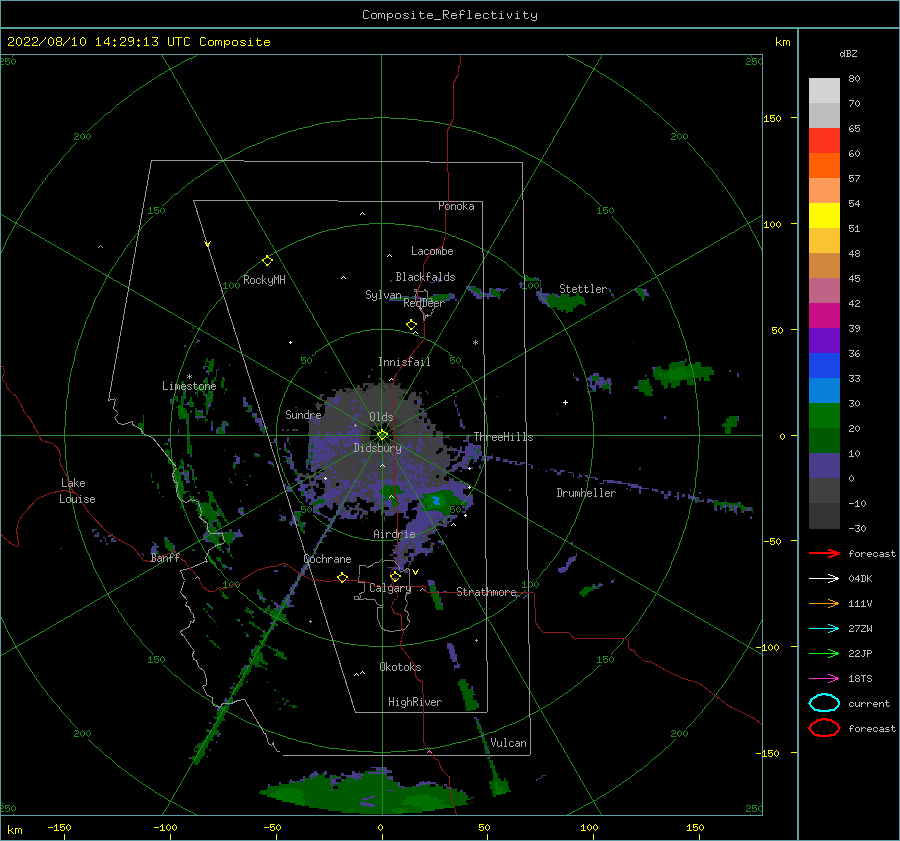The image size is (900, 841).
Task: Click the HighRiver city label
Action: (x=414, y=702)
